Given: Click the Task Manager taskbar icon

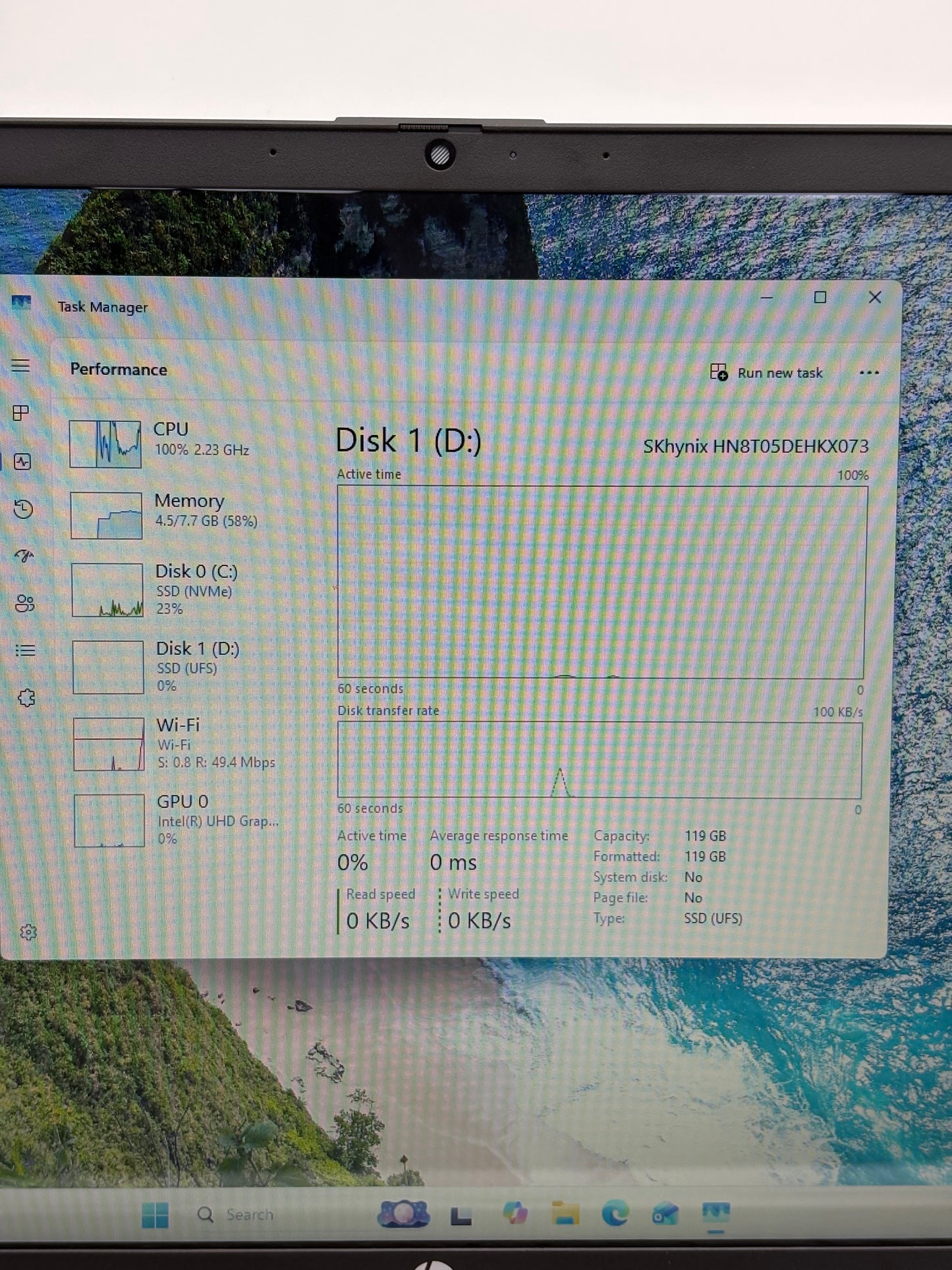Looking at the screenshot, I should point(715,1213).
